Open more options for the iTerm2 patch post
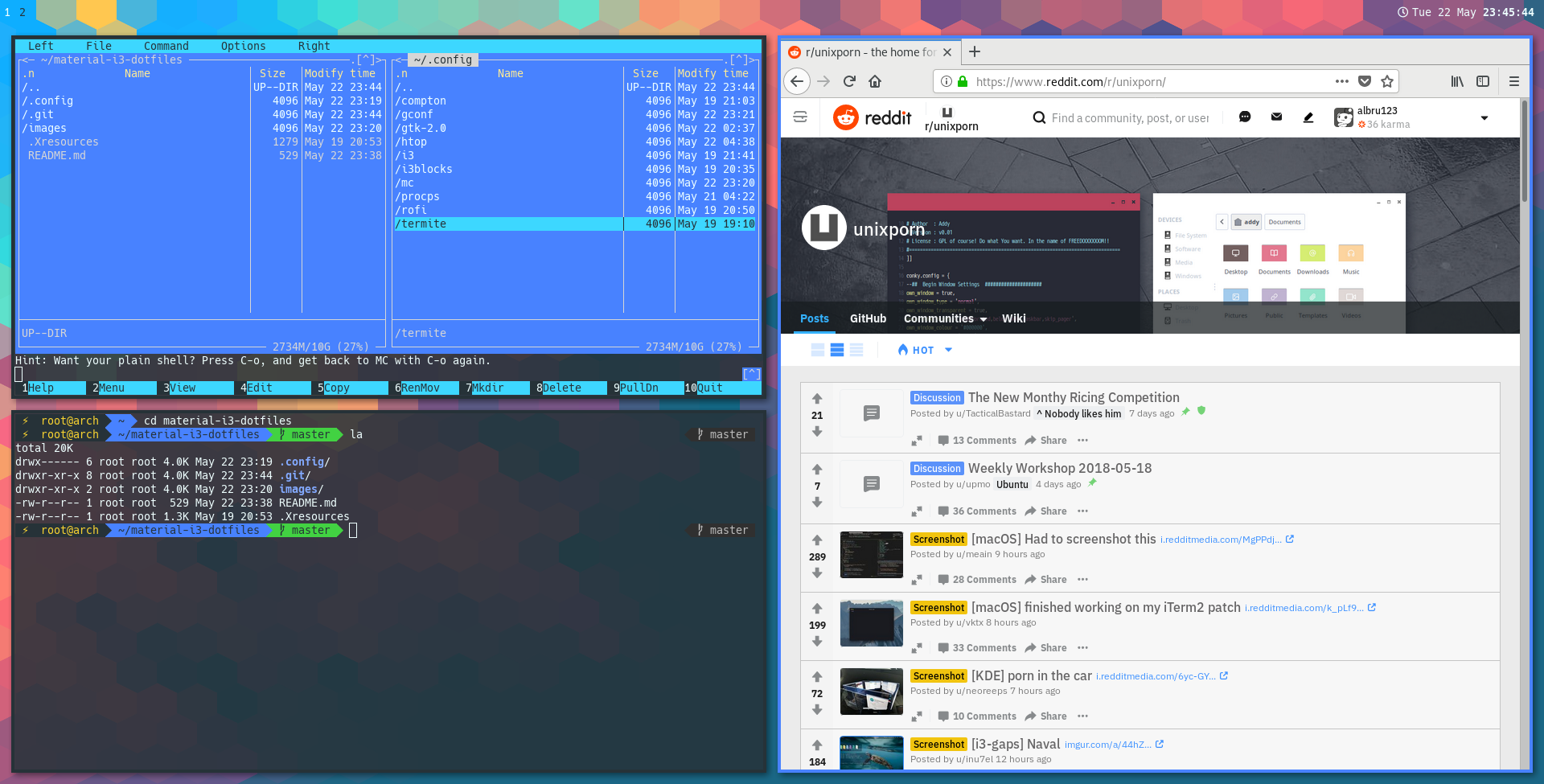 [x=1082, y=648]
